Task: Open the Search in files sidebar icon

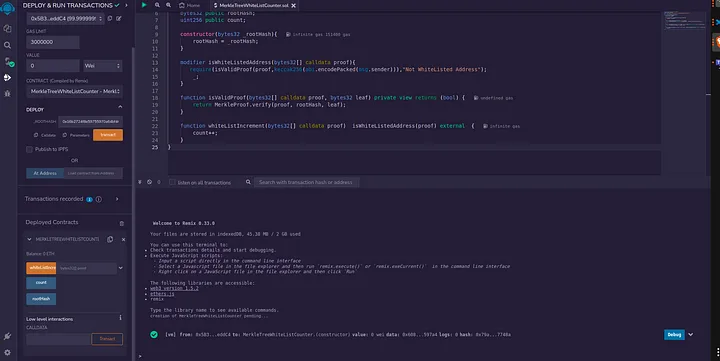Action: [x=7, y=45]
